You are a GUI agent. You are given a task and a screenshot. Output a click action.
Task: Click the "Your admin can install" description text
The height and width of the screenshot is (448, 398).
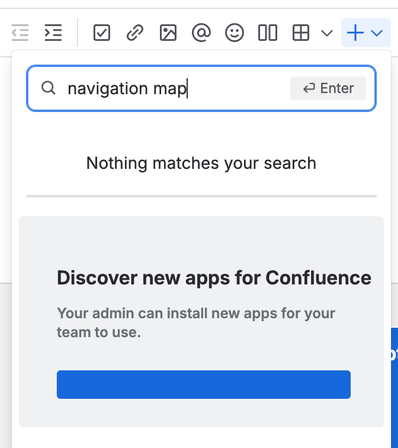(x=196, y=323)
